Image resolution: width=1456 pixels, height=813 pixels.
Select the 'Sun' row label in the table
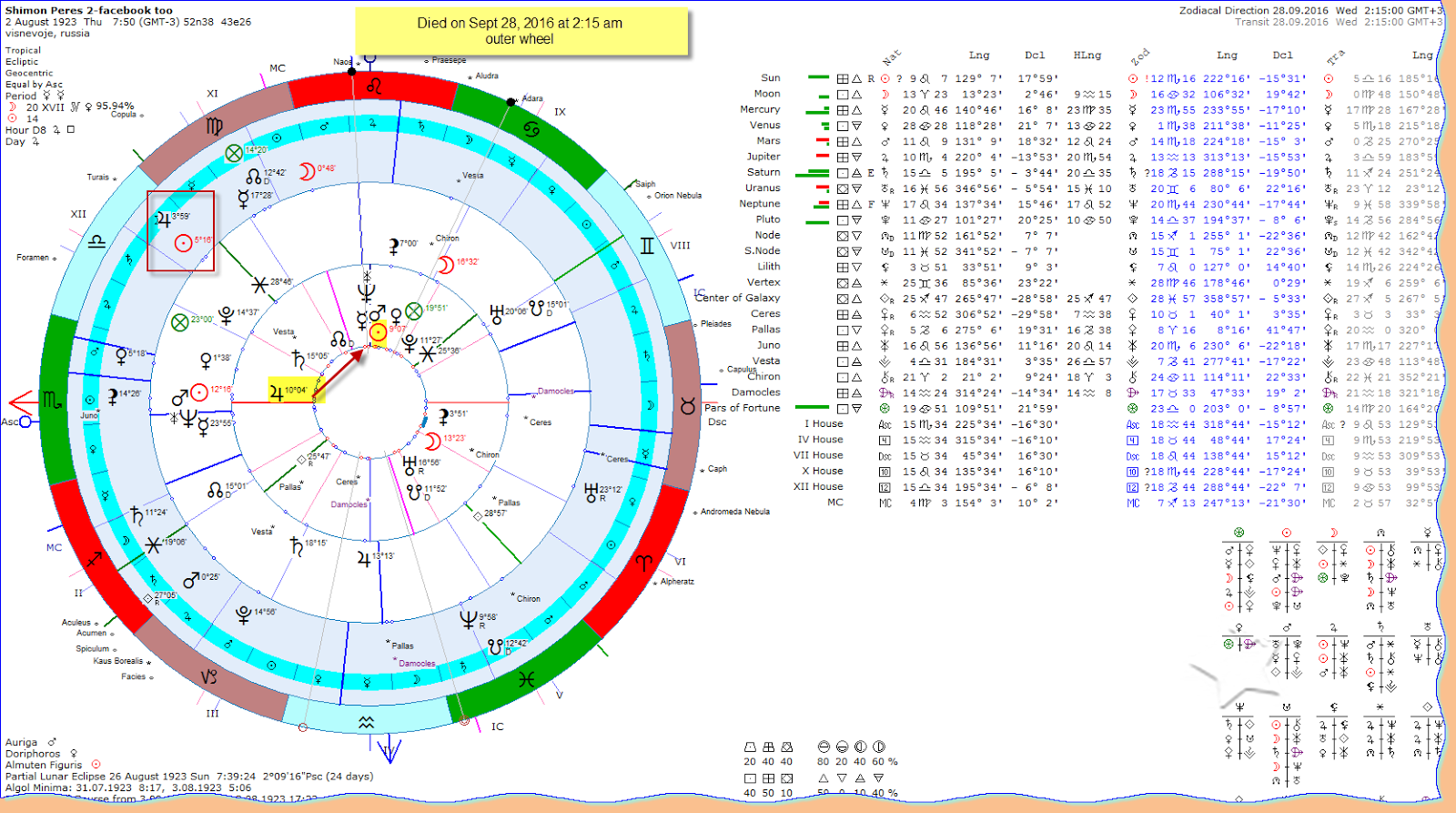[771, 78]
